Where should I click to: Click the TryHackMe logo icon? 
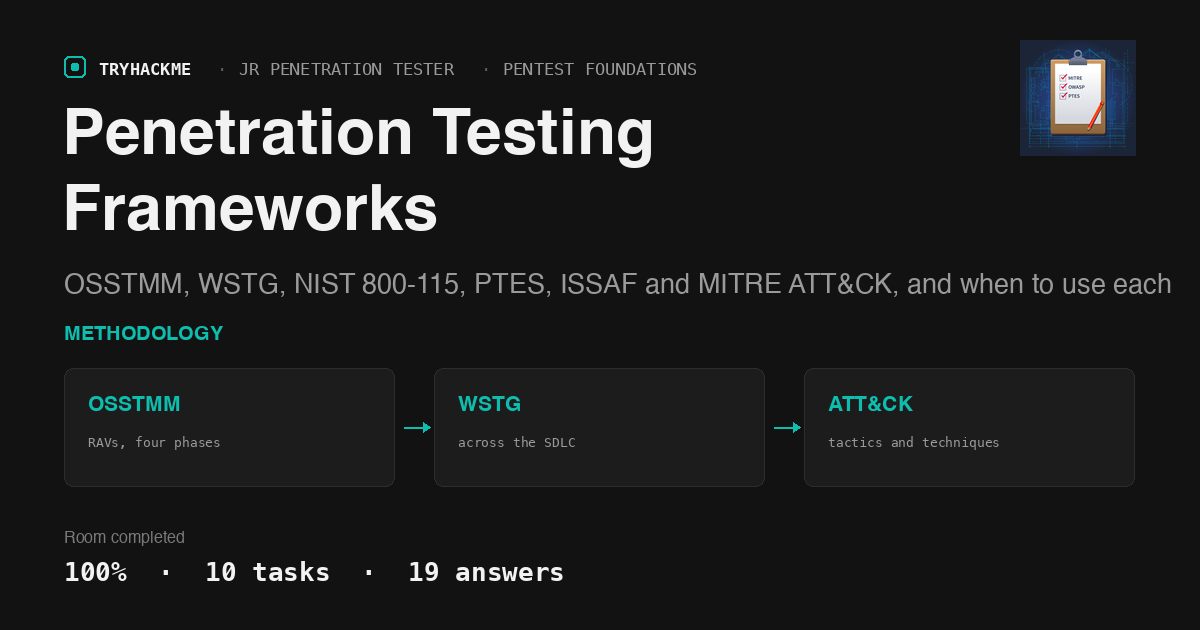pos(75,67)
